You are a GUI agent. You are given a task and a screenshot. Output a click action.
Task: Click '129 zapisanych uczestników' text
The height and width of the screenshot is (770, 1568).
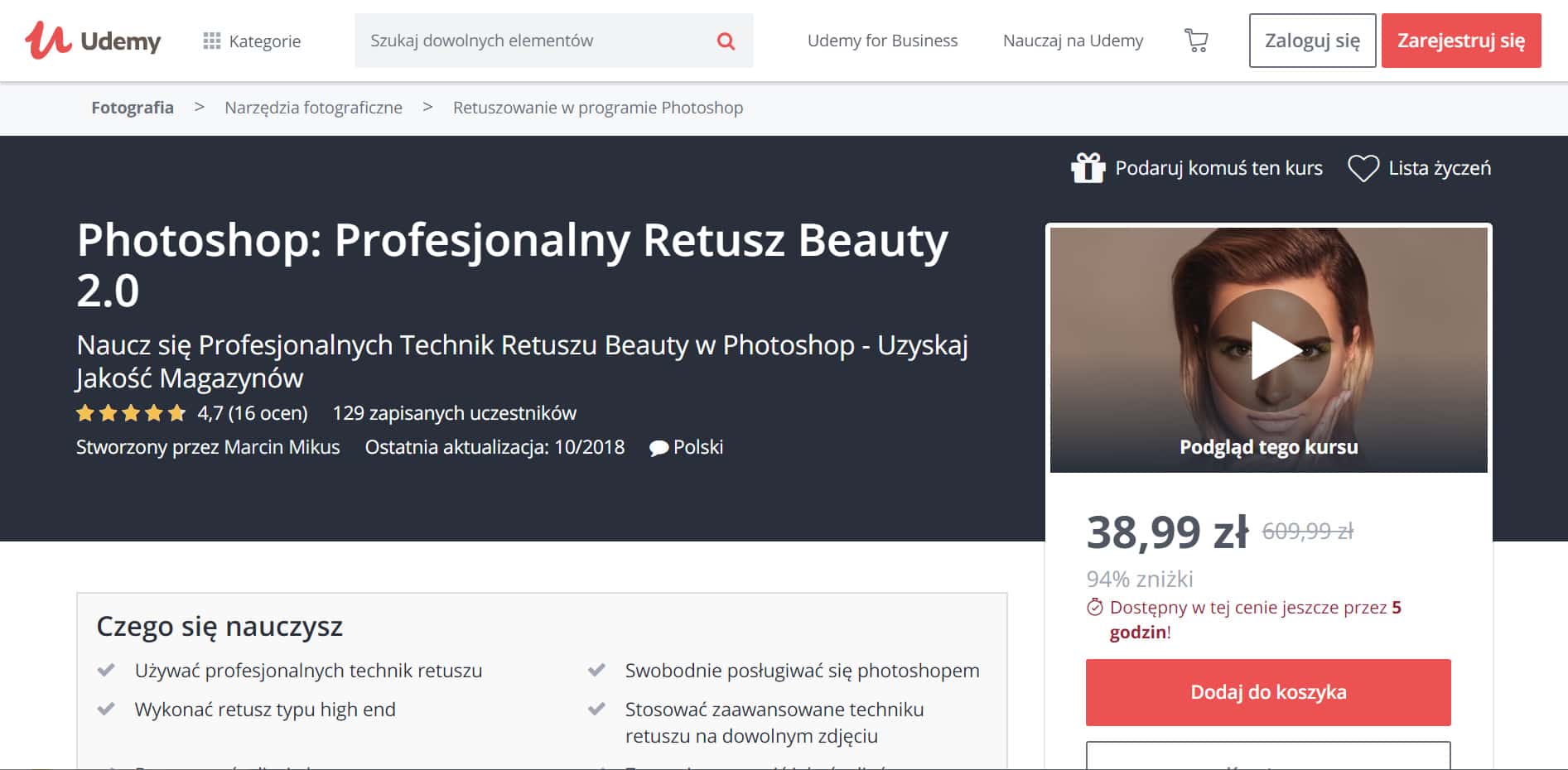pyautogui.click(x=454, y=413)
